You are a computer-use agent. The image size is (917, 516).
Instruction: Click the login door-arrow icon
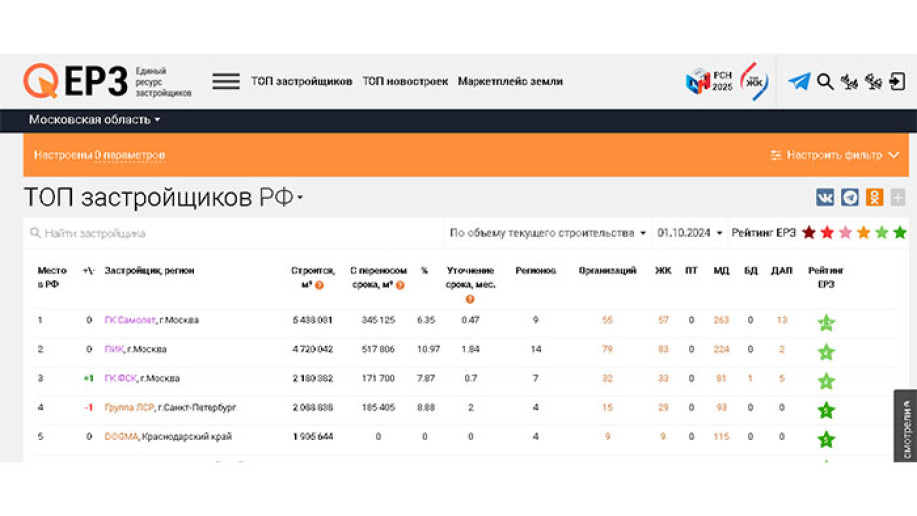coord(897,81)
